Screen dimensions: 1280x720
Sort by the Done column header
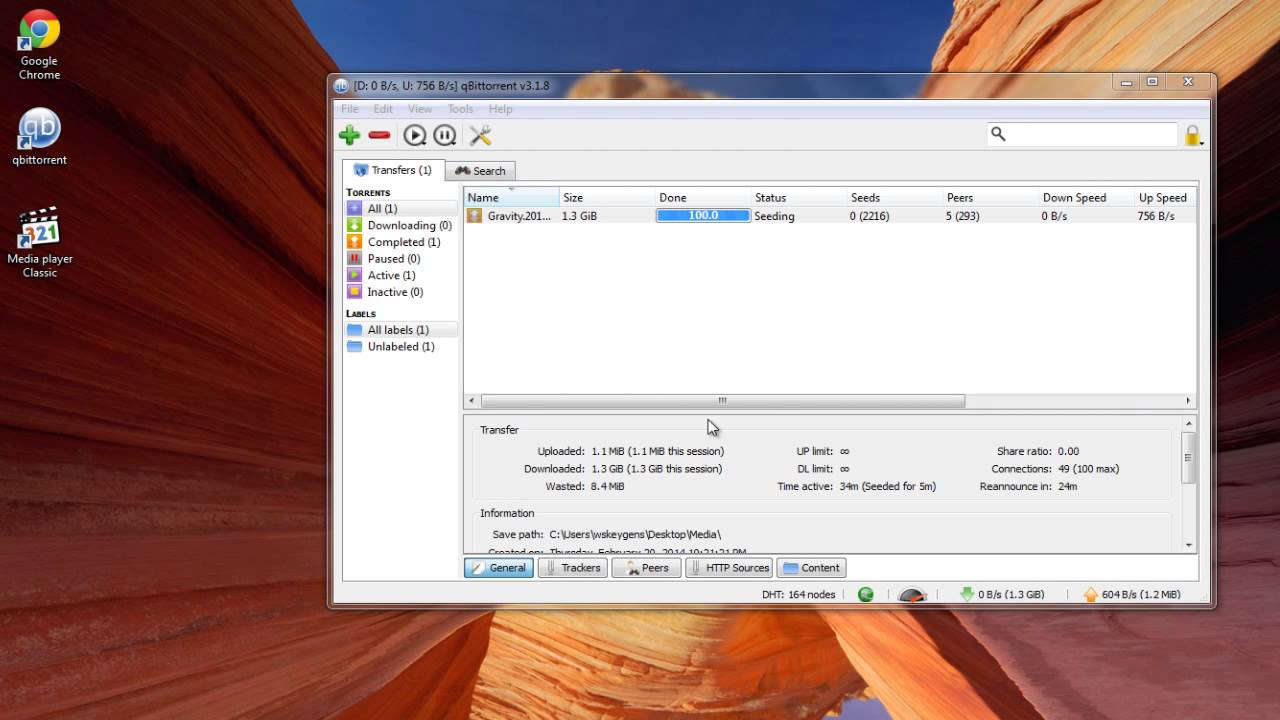[703, 197]
